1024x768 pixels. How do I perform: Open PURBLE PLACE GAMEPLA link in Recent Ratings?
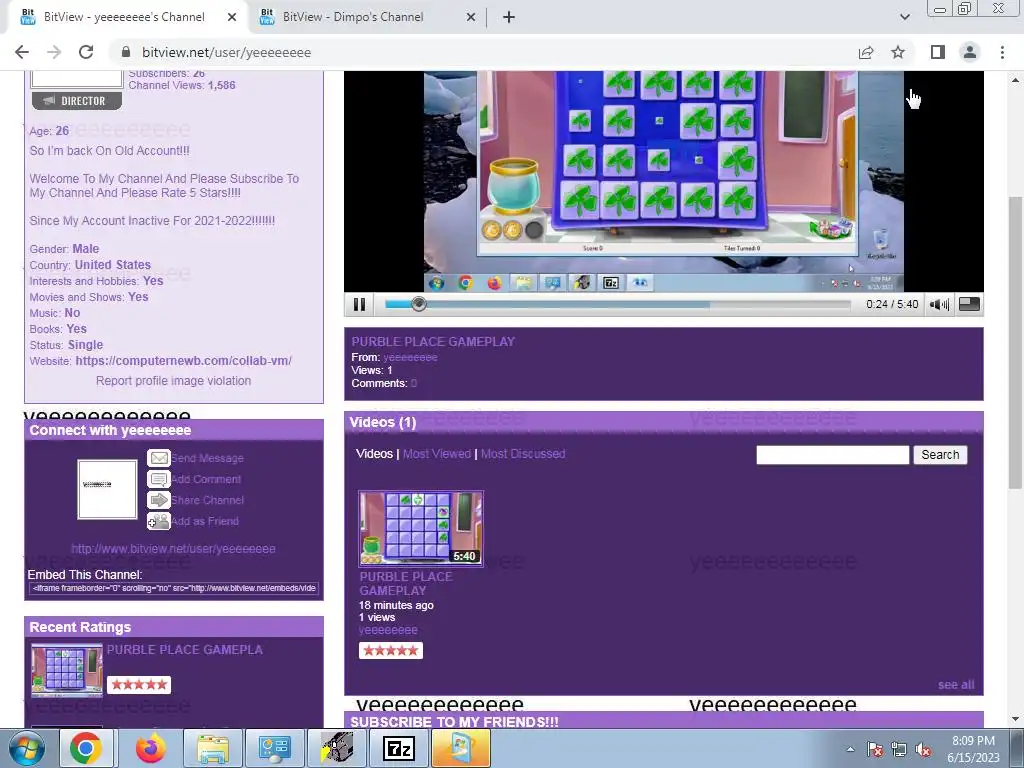click(x=185, y=650)
